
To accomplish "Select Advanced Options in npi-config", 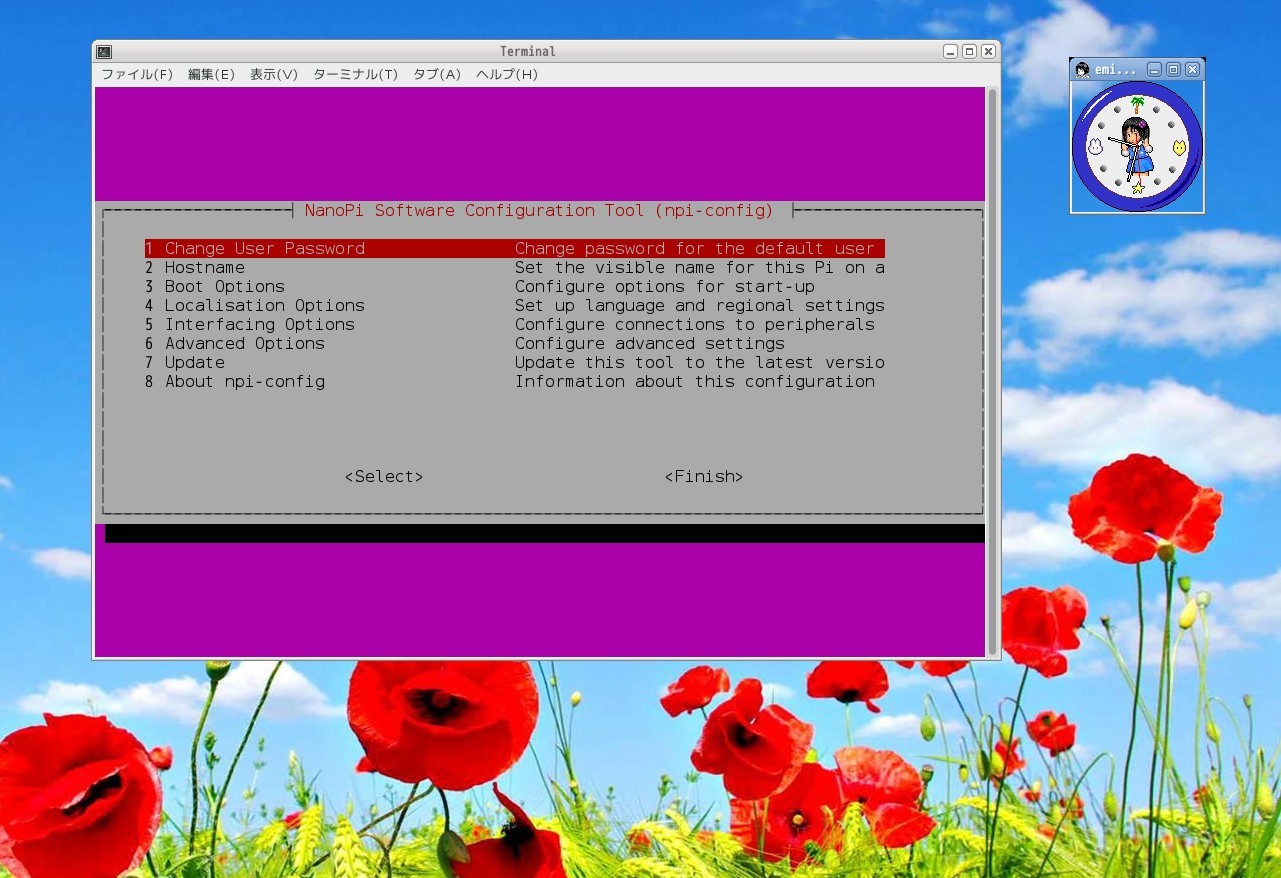I will (x=244, y=343).
